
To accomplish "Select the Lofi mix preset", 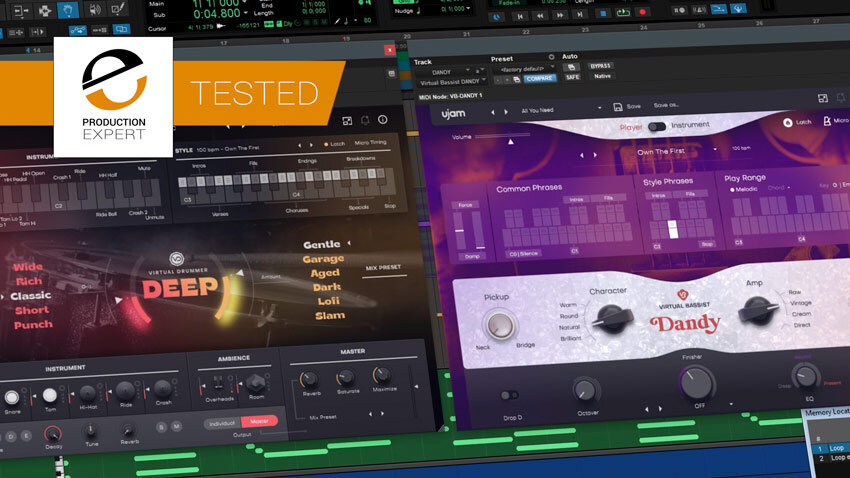I will 328,301.
